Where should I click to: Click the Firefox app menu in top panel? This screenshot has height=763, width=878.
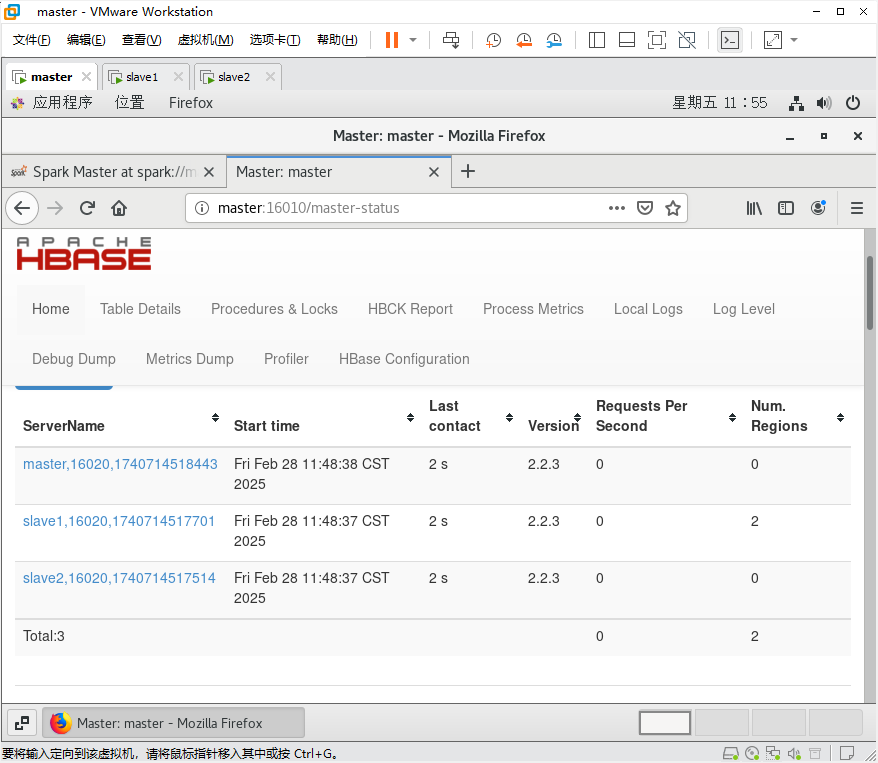tap(190, 102)
